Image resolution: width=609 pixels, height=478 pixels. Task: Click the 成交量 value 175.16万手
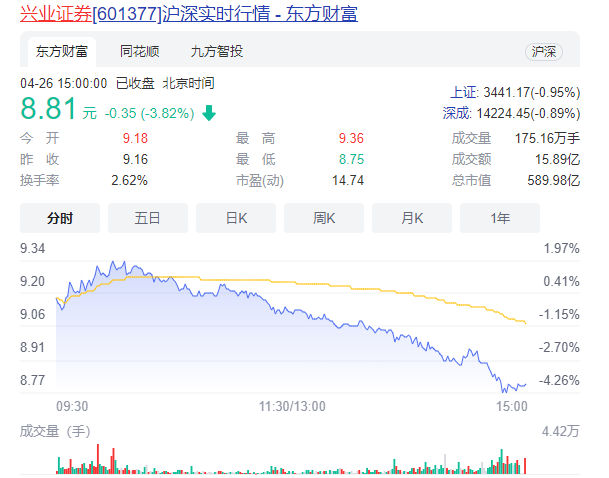coord(547,138)
